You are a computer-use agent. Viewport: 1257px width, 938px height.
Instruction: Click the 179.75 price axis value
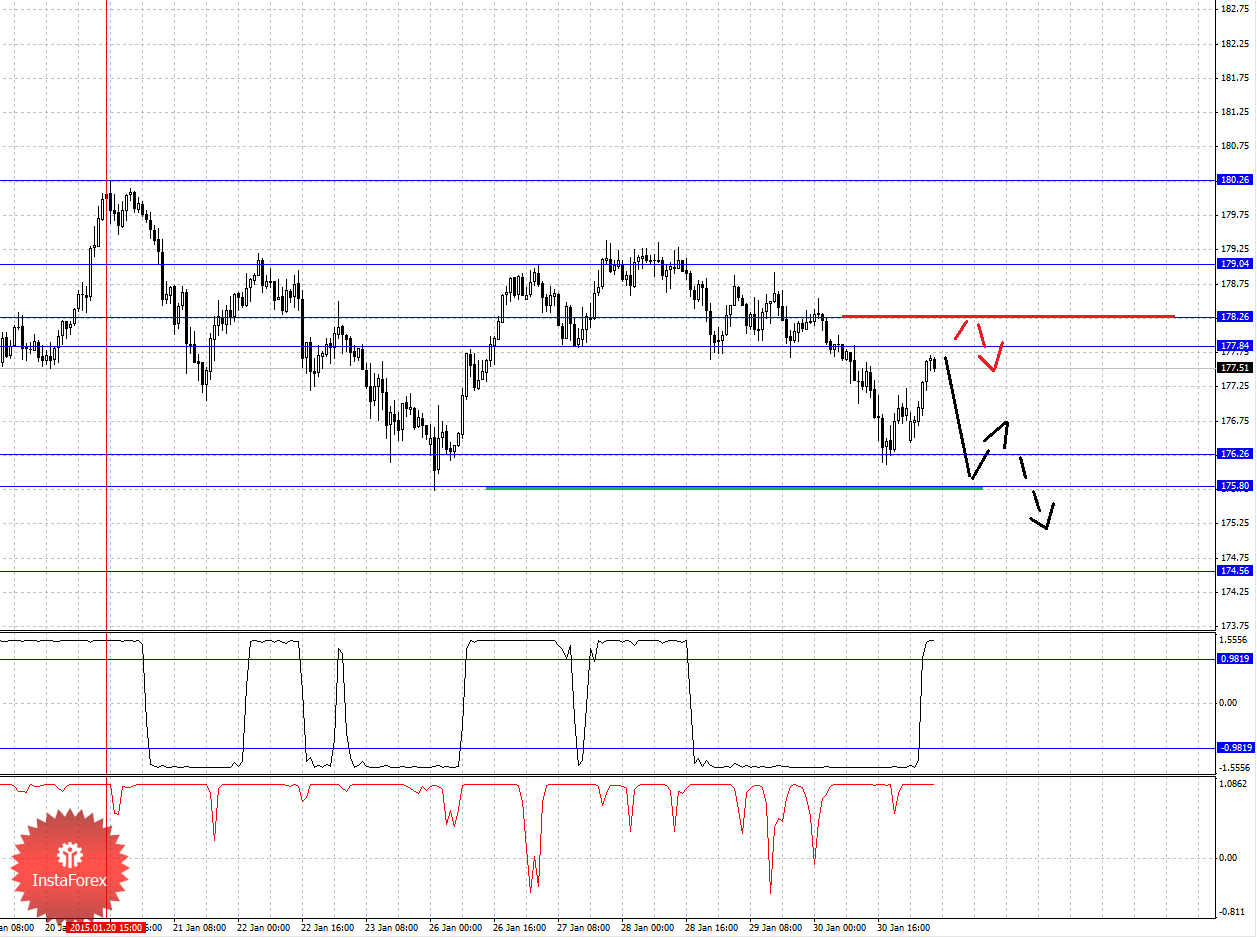pyautogui.click(x=1237, y=215)
